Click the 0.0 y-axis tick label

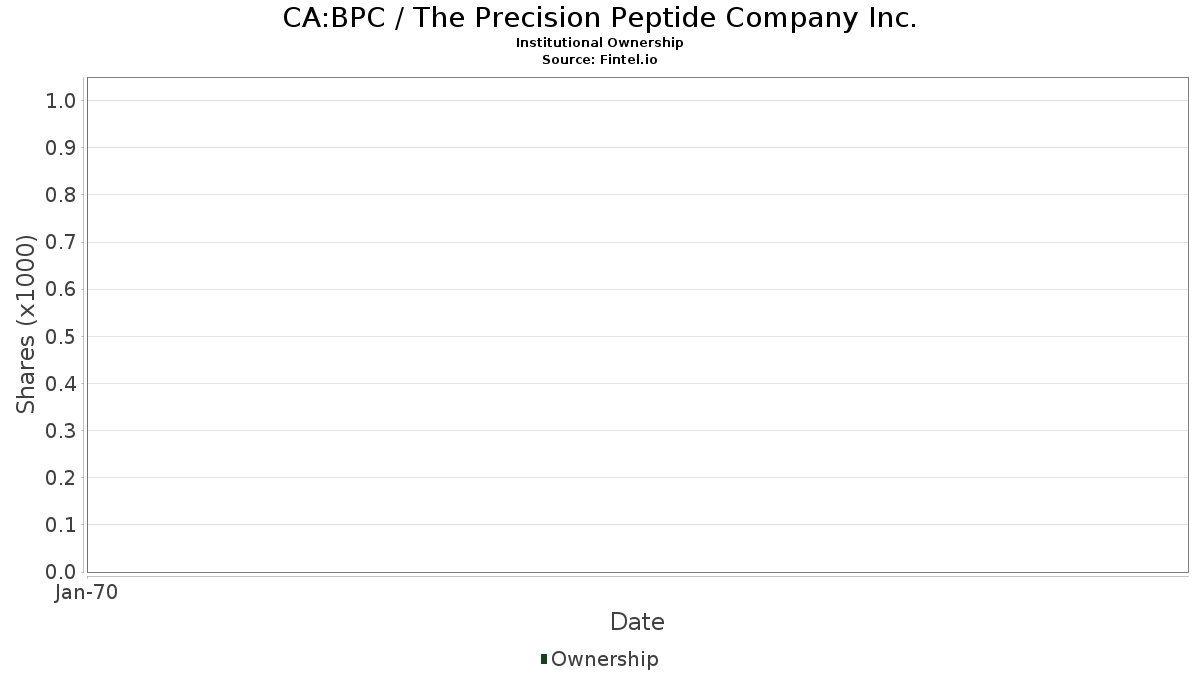point(61,572)
